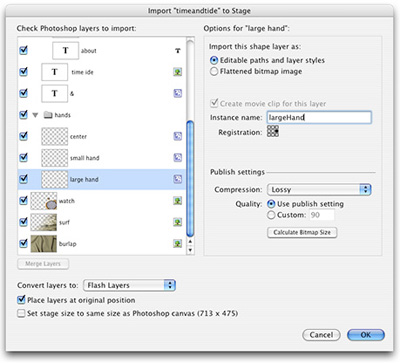Click the bitmap icon on watch row

(178, 200)
